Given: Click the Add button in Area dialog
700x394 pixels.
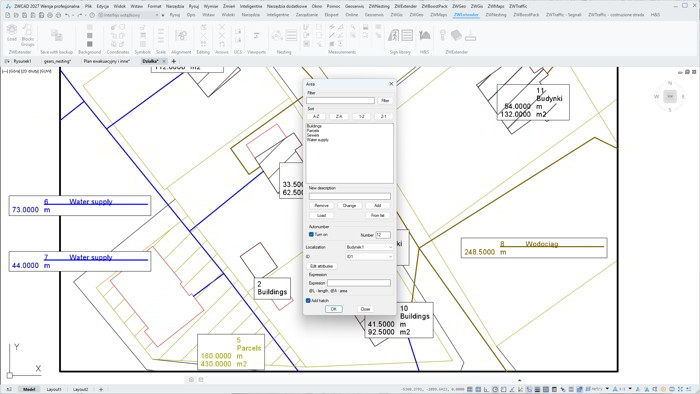Looking at the screenshot, I should tap(378, 206).
